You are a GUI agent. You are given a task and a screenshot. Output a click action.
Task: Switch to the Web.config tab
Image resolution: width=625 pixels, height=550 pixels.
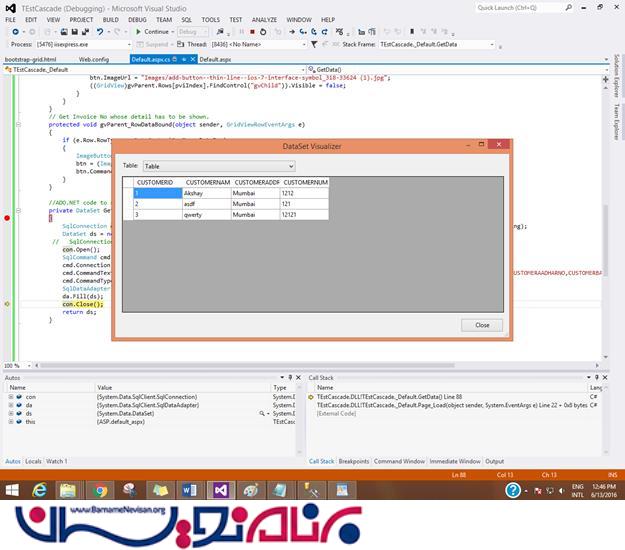(93, 59)
